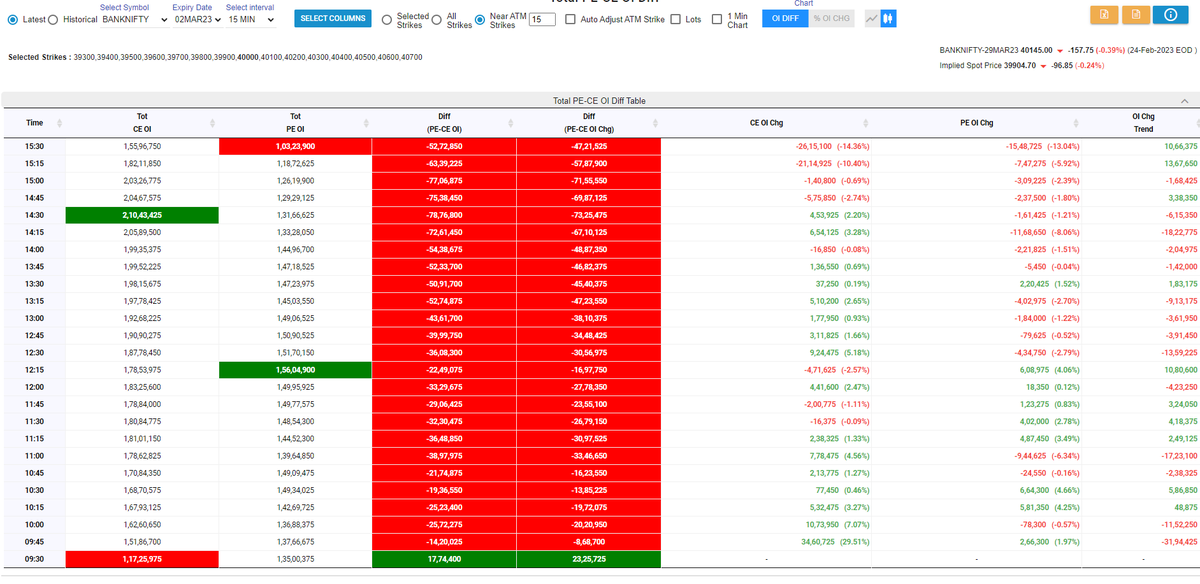The height and width of the screenshot is (584, 1200).
Task: Click the 1,35,00,375 Tot PE OI cell
Action: pos(294,558)
